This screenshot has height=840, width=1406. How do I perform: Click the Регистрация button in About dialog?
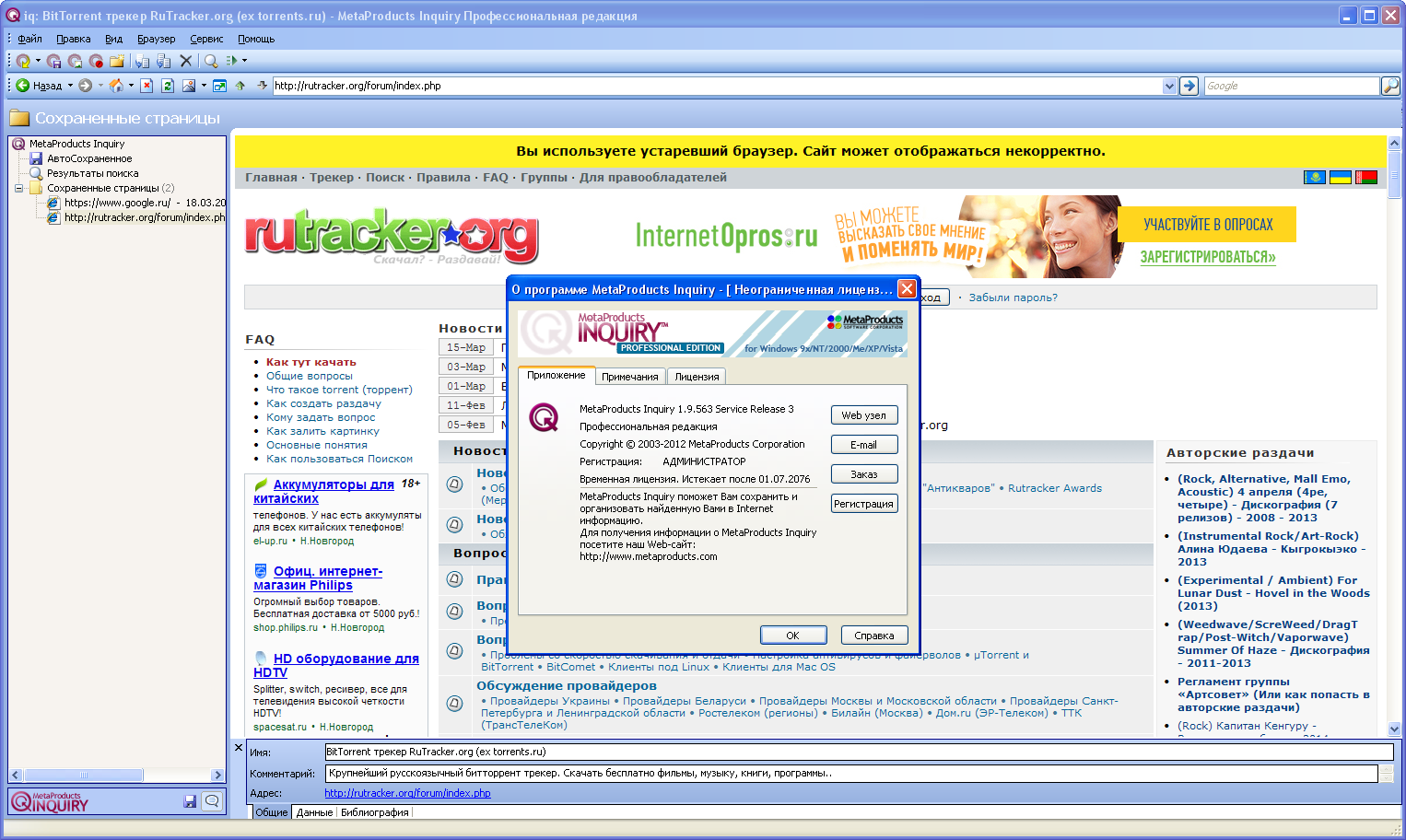(863, 504)
